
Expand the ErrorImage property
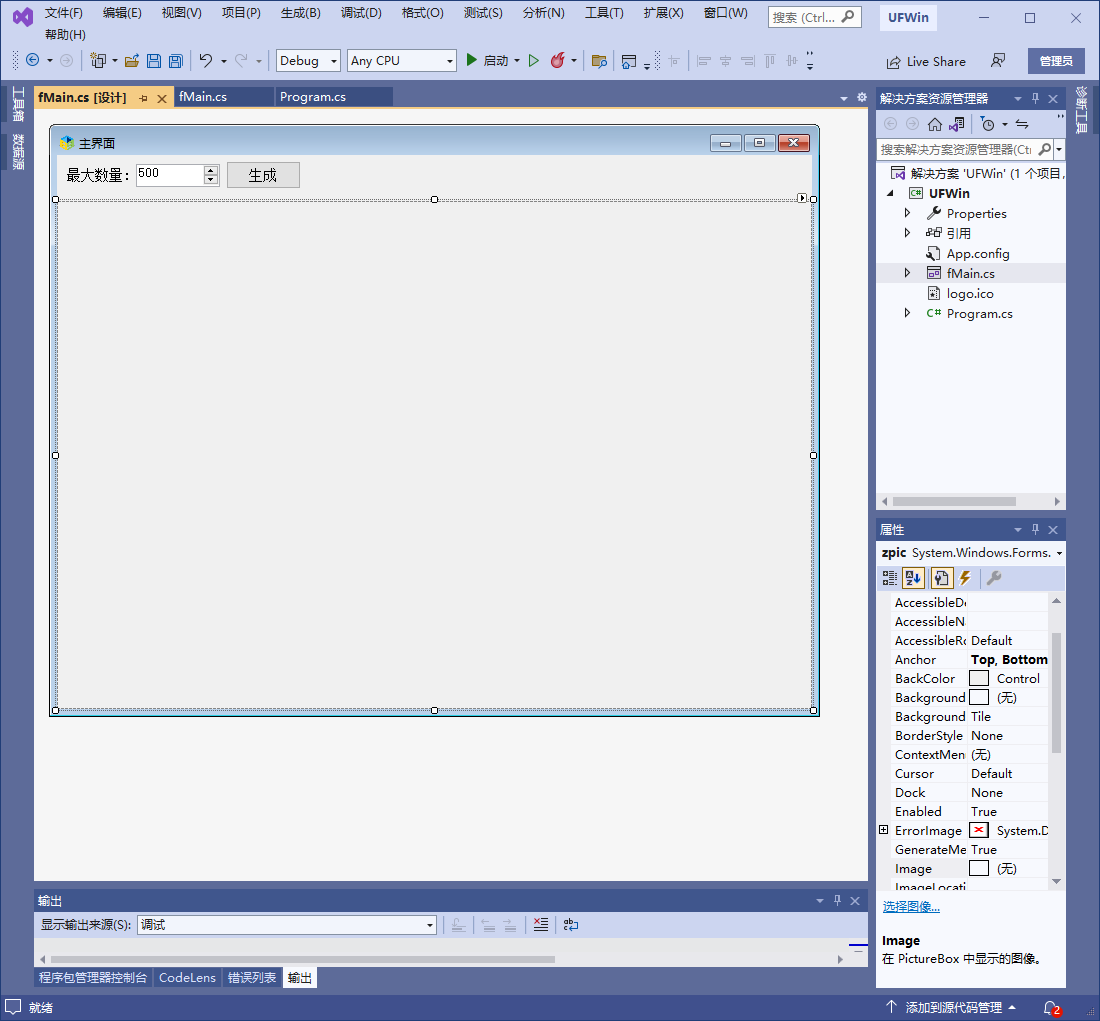tap(883, 830)
